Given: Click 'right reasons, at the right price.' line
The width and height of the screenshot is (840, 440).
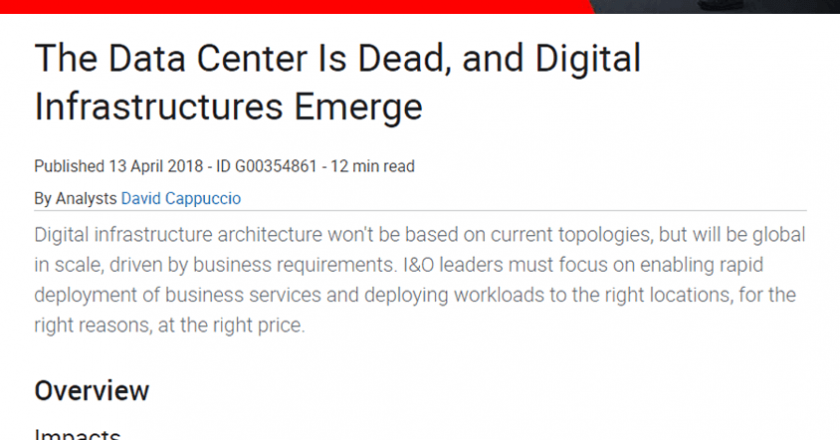Looking at the screenshot, I should click(170, 325).
